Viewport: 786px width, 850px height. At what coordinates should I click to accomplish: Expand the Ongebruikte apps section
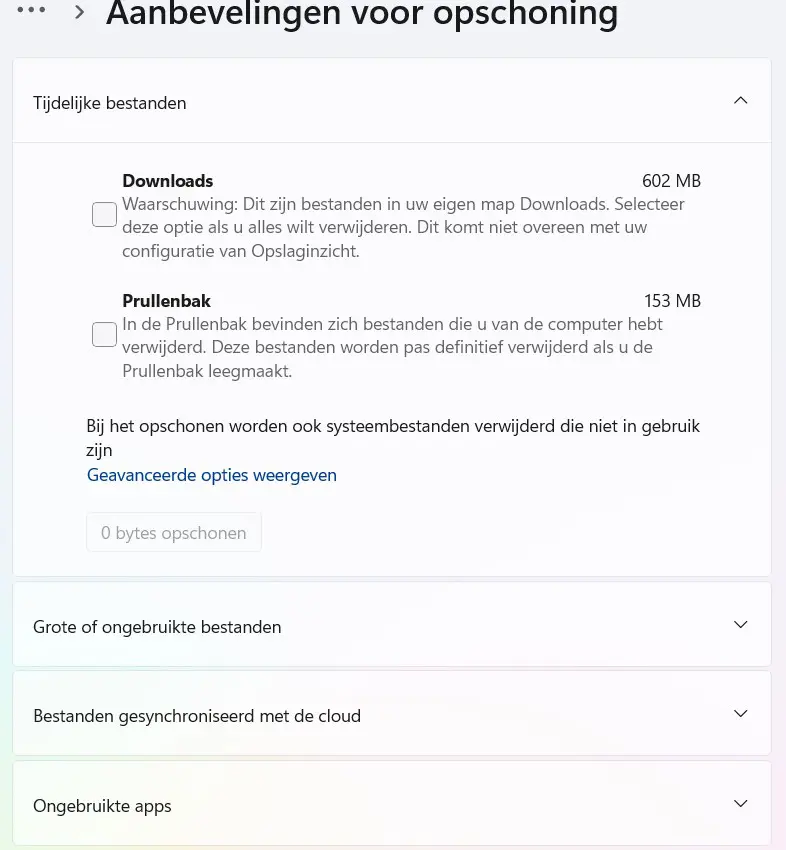tap(392, 803)
